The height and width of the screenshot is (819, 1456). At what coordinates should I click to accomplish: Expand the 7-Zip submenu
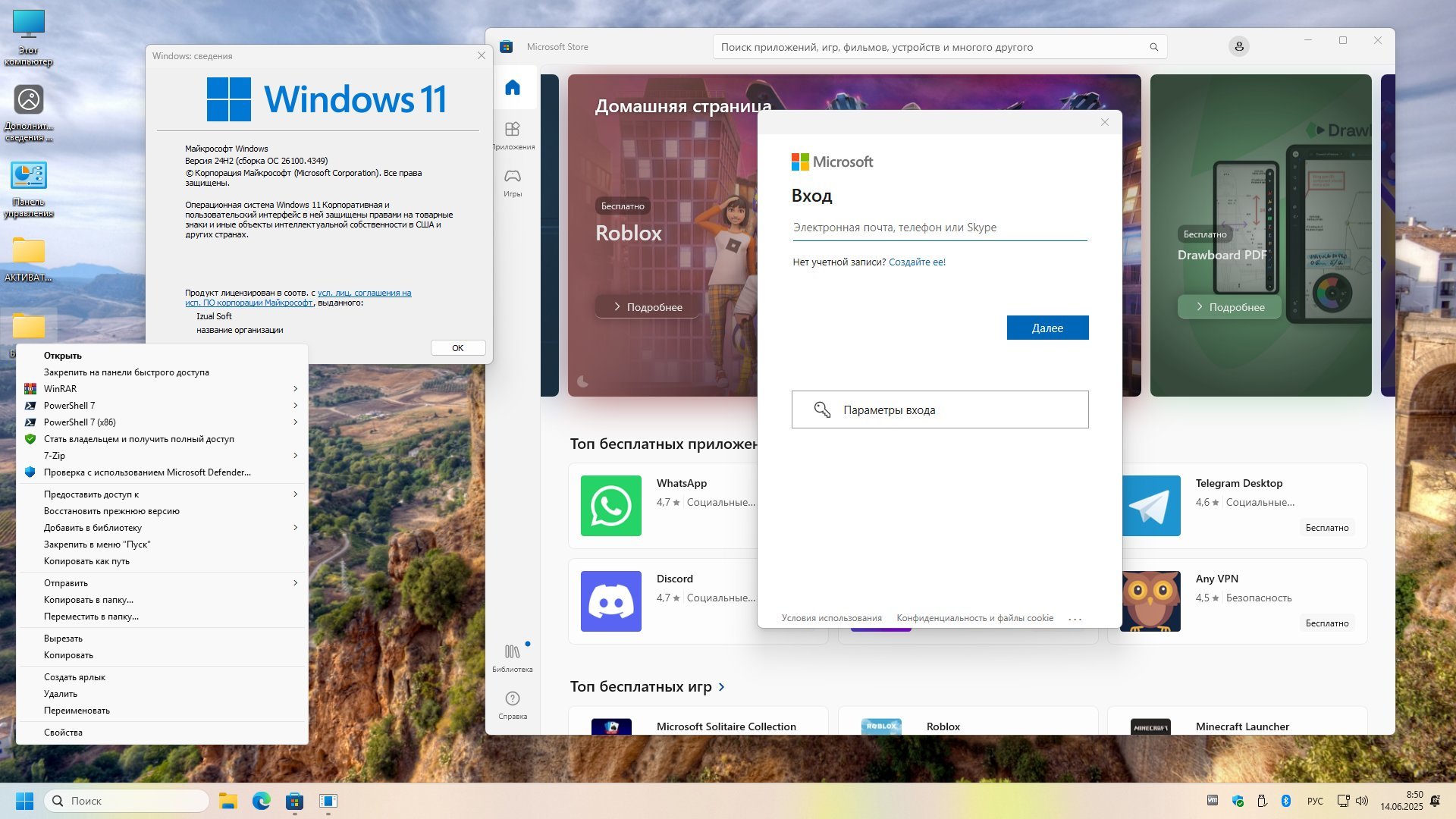tap(295, 456)
